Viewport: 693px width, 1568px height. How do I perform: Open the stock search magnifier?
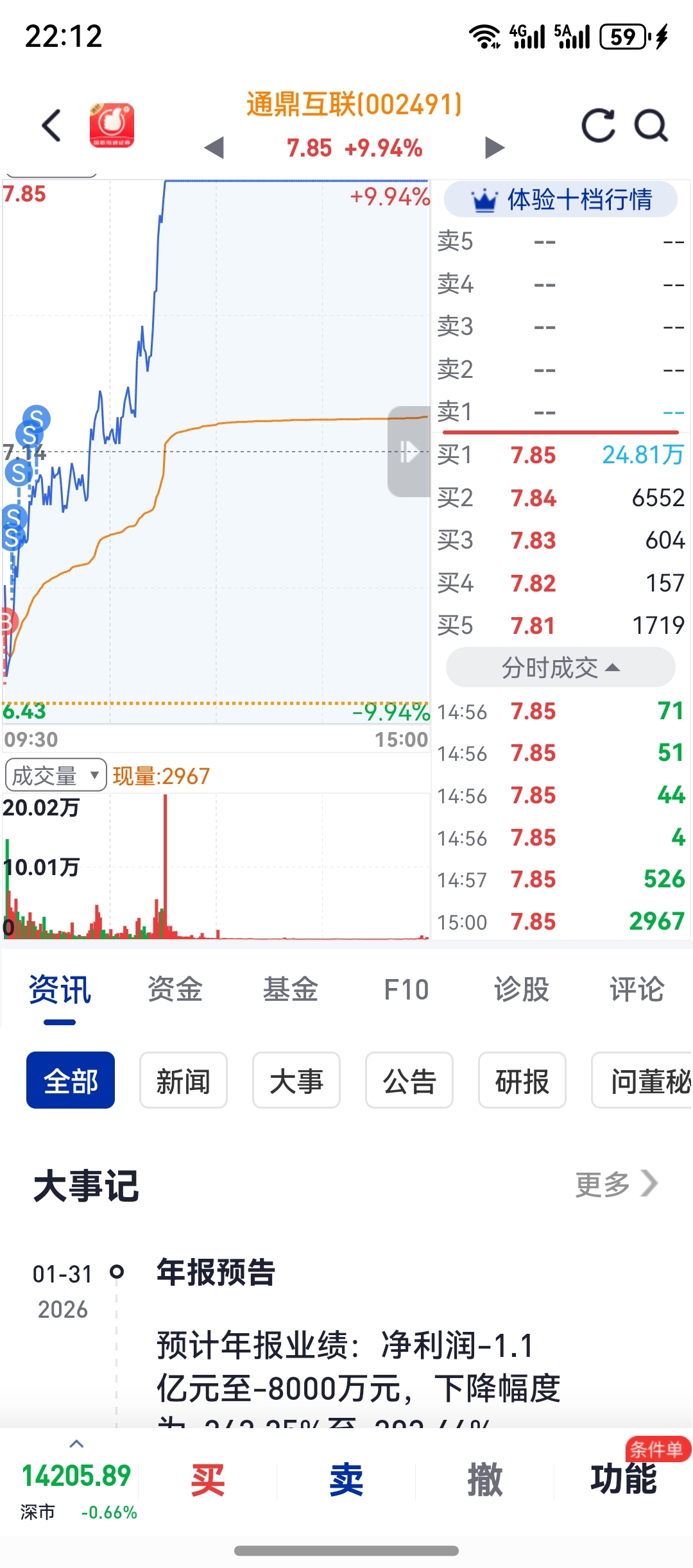[x=651, y=125]
